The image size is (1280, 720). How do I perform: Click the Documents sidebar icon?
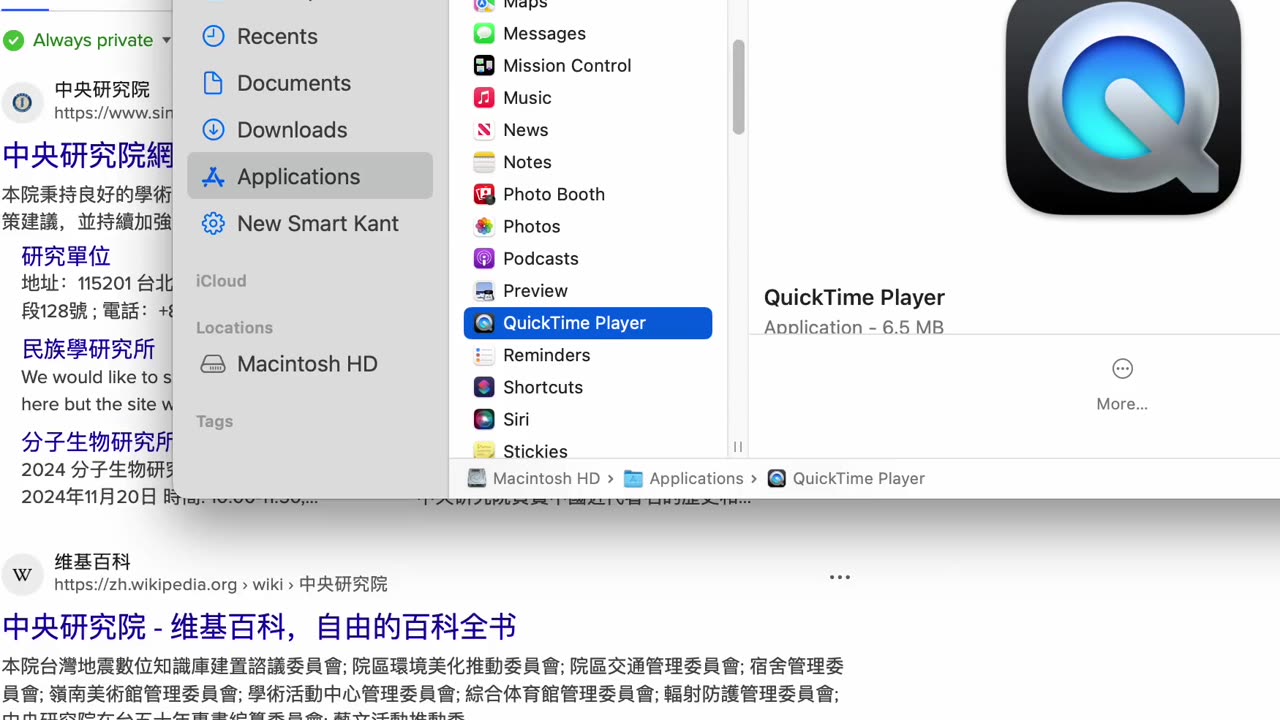(x=213, y=83)
